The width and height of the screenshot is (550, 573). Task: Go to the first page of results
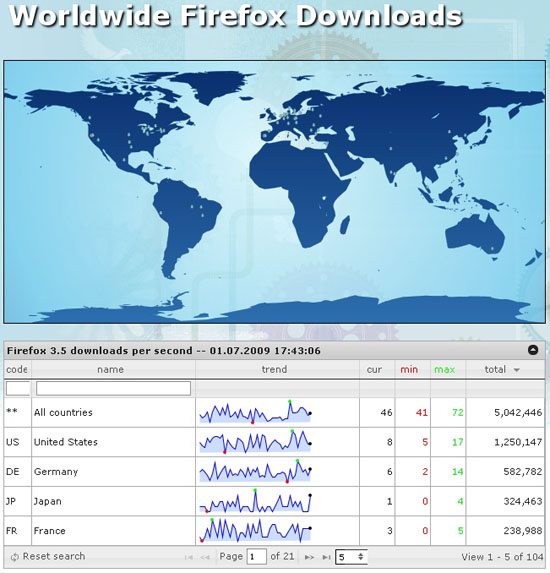pos(189,557)
